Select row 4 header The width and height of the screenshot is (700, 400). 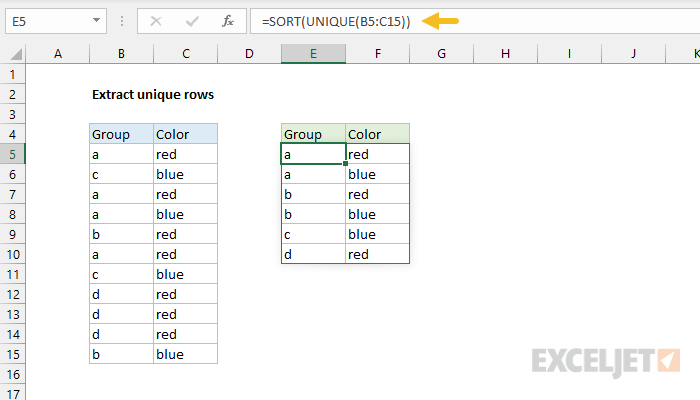(x=12, y=134)
